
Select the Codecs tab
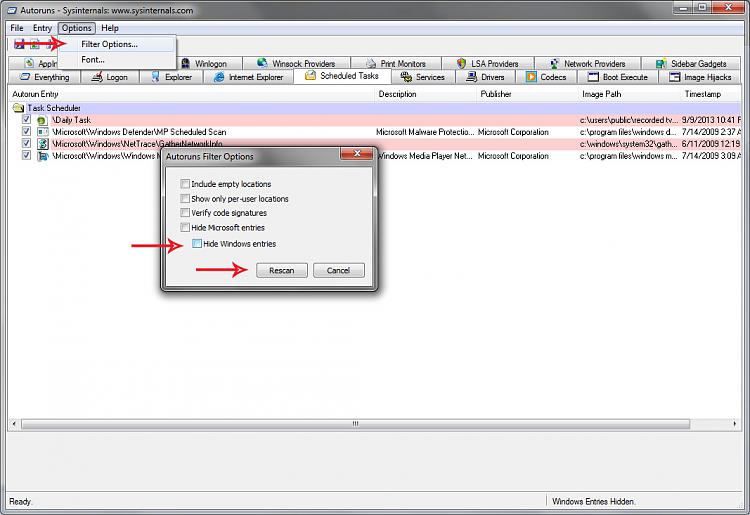(x=546, y=77)
